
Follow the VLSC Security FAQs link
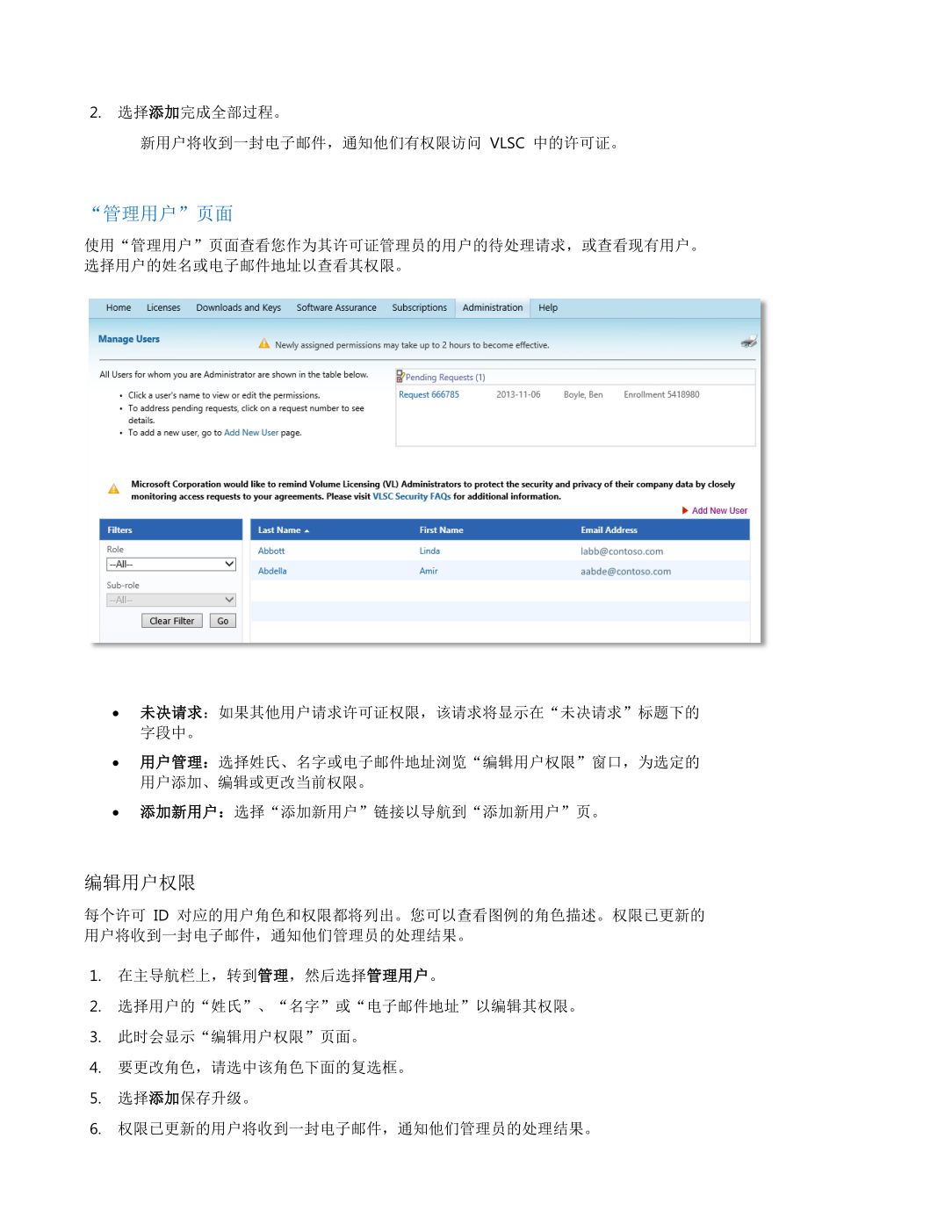coord(411,497)
